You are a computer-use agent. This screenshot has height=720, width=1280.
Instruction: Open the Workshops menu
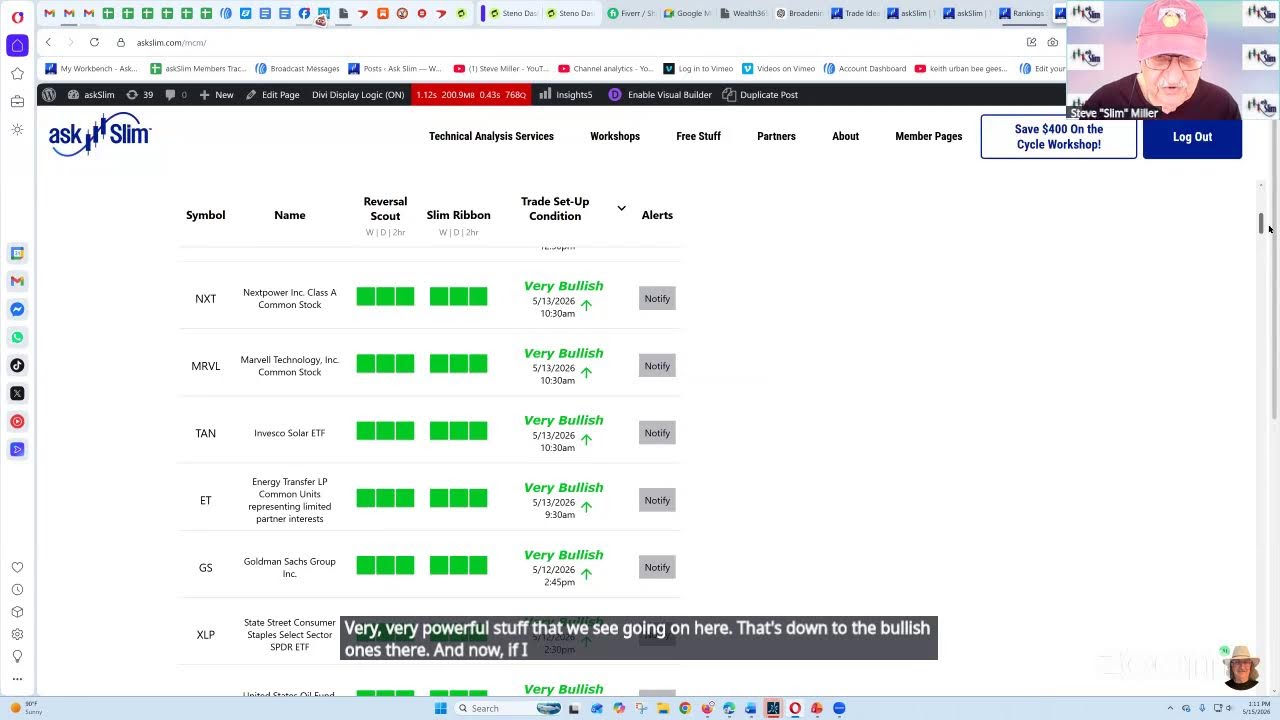[615, 136]
